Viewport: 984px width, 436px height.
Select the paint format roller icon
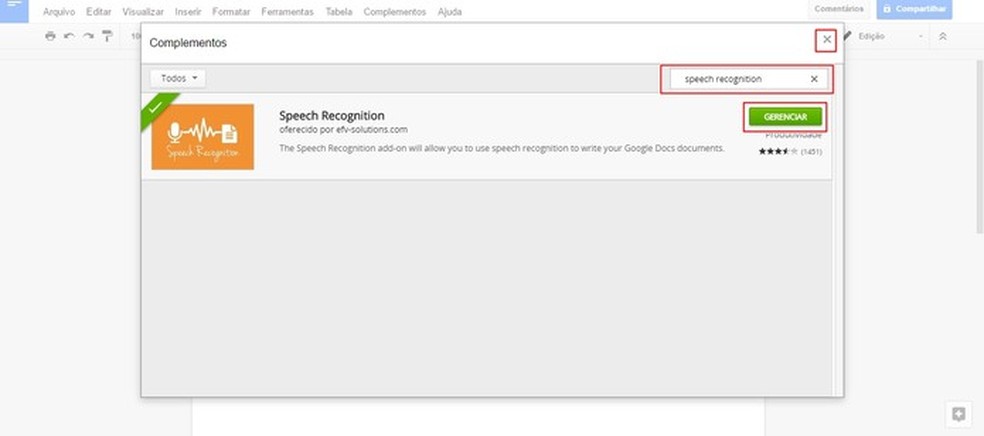pos(107,36)
